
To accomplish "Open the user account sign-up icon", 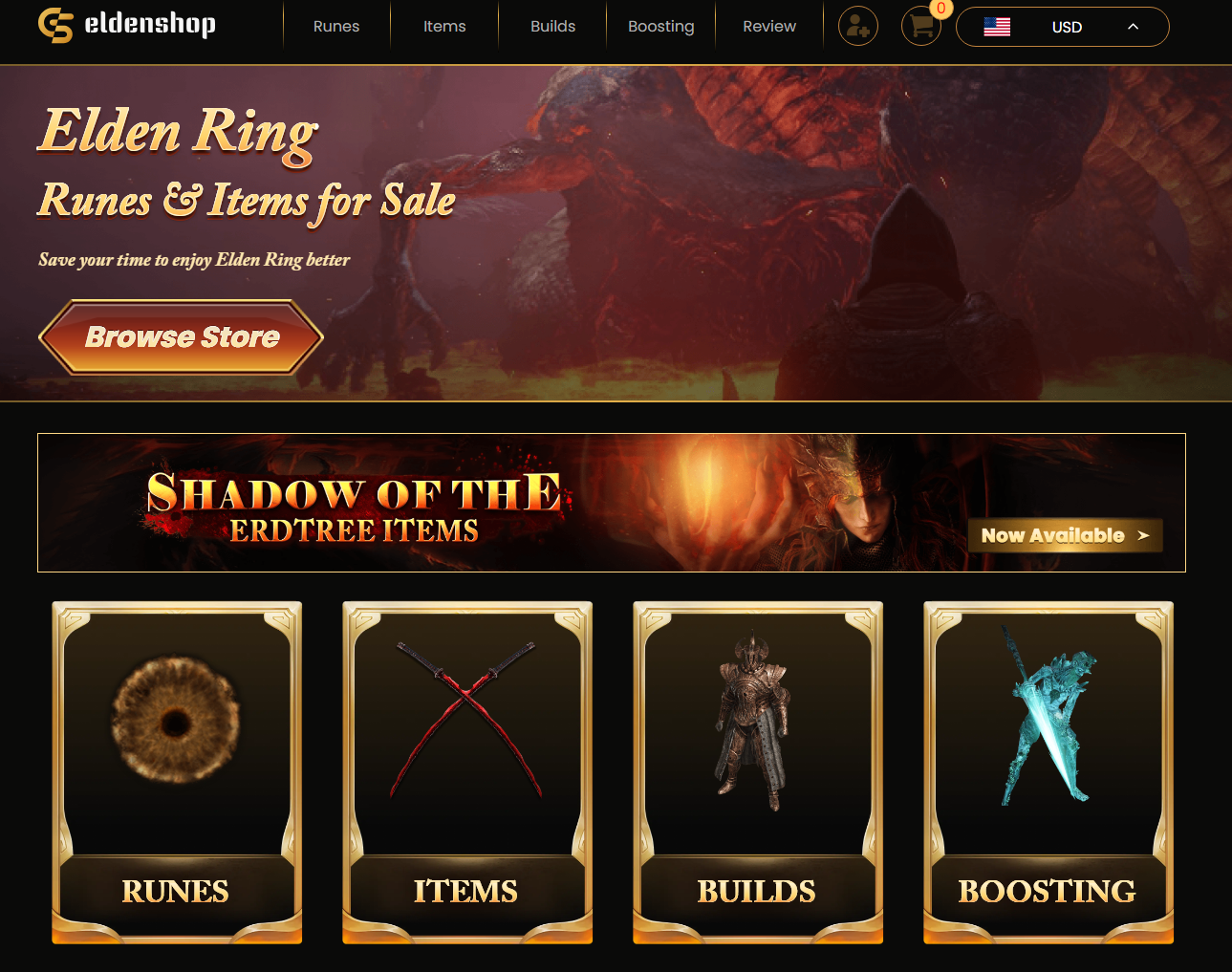I will [858, 26].
